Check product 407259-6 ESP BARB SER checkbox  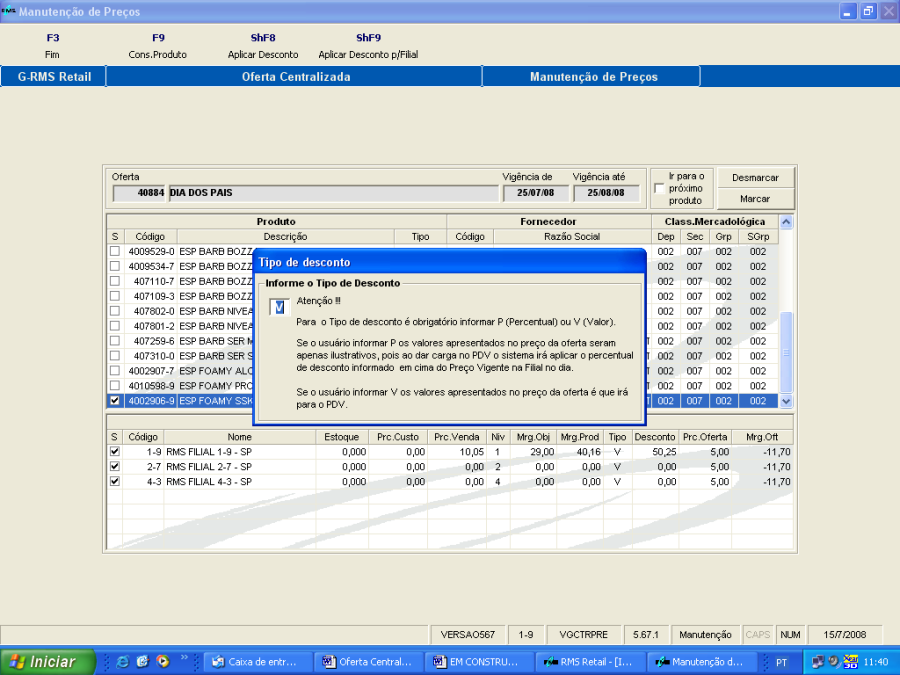point(115,341)
